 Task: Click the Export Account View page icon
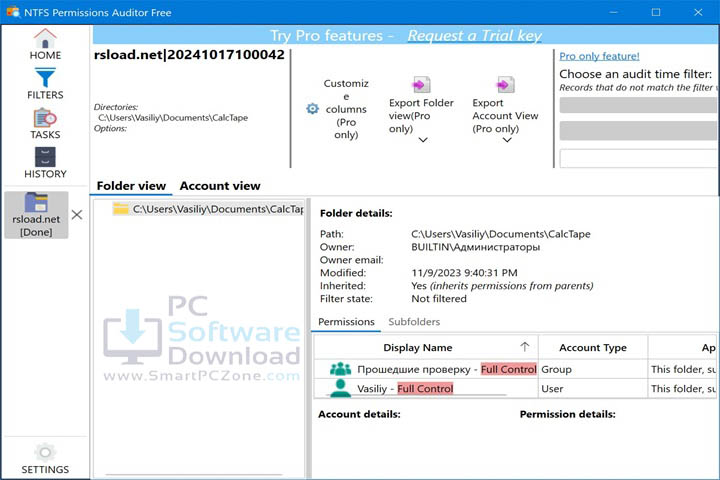coord(505,85)
